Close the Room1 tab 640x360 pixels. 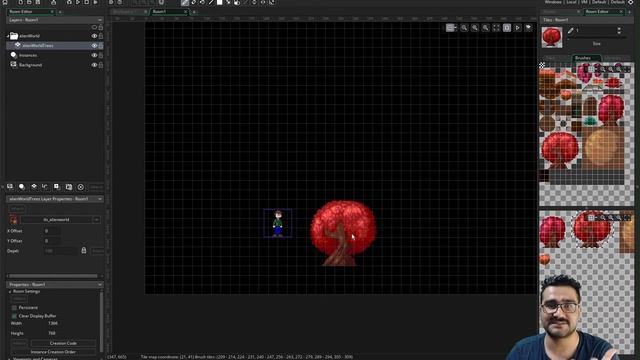click(185, 12)
